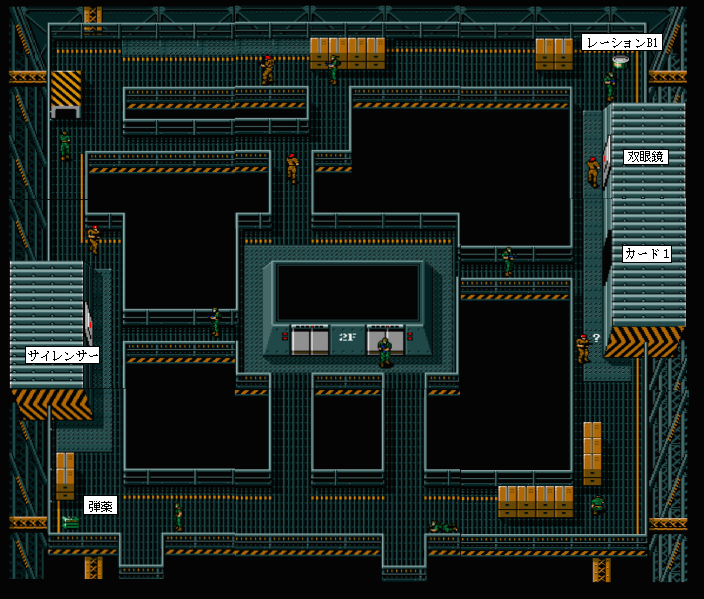This screenshot has width=704, height=599.
Task: Click the red beret guard next to 双眼鏡
Action: pos(594,171)
